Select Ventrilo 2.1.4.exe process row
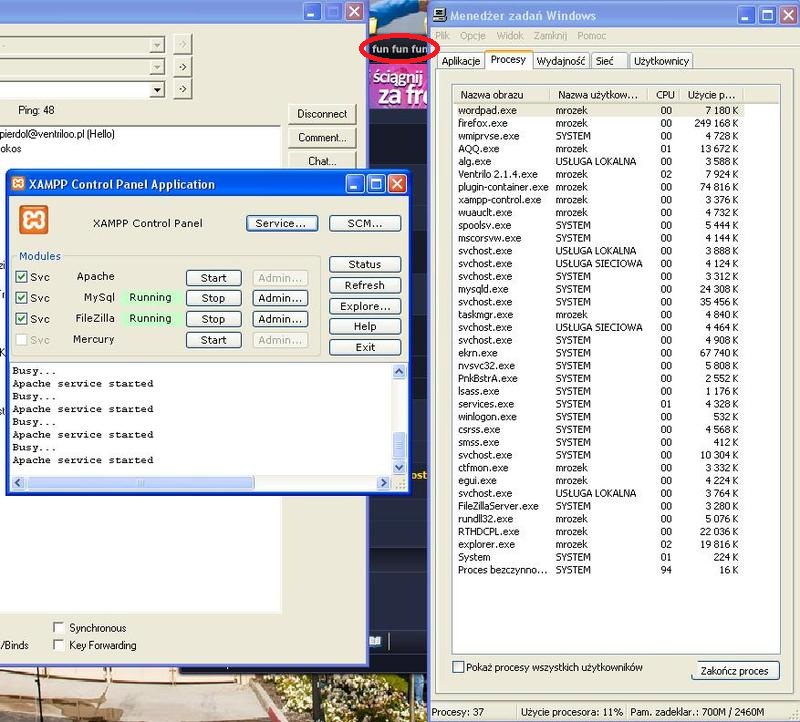 [598, 174]
